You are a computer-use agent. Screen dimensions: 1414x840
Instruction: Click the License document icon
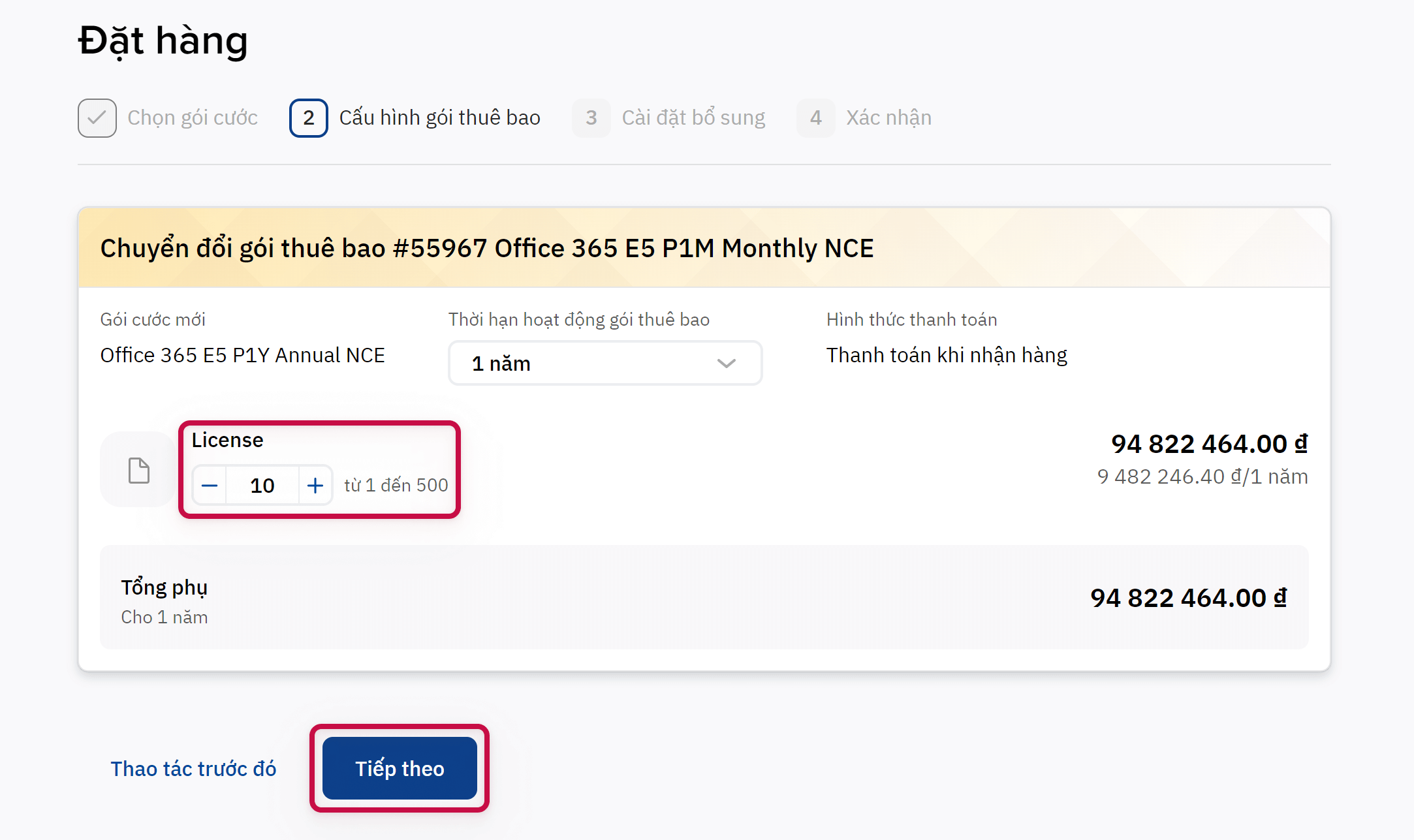[138, 470]
